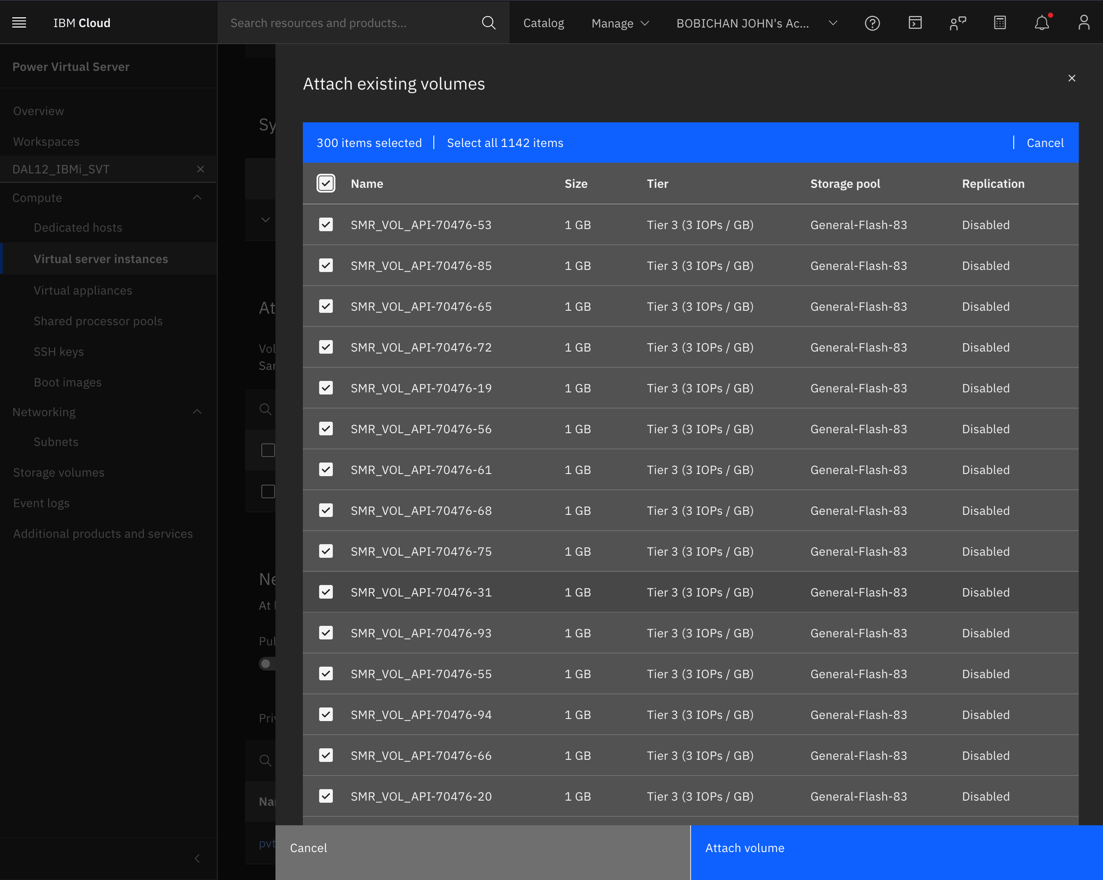
Task: Open the user profile avatar icon
Action: pos(1084,22)
